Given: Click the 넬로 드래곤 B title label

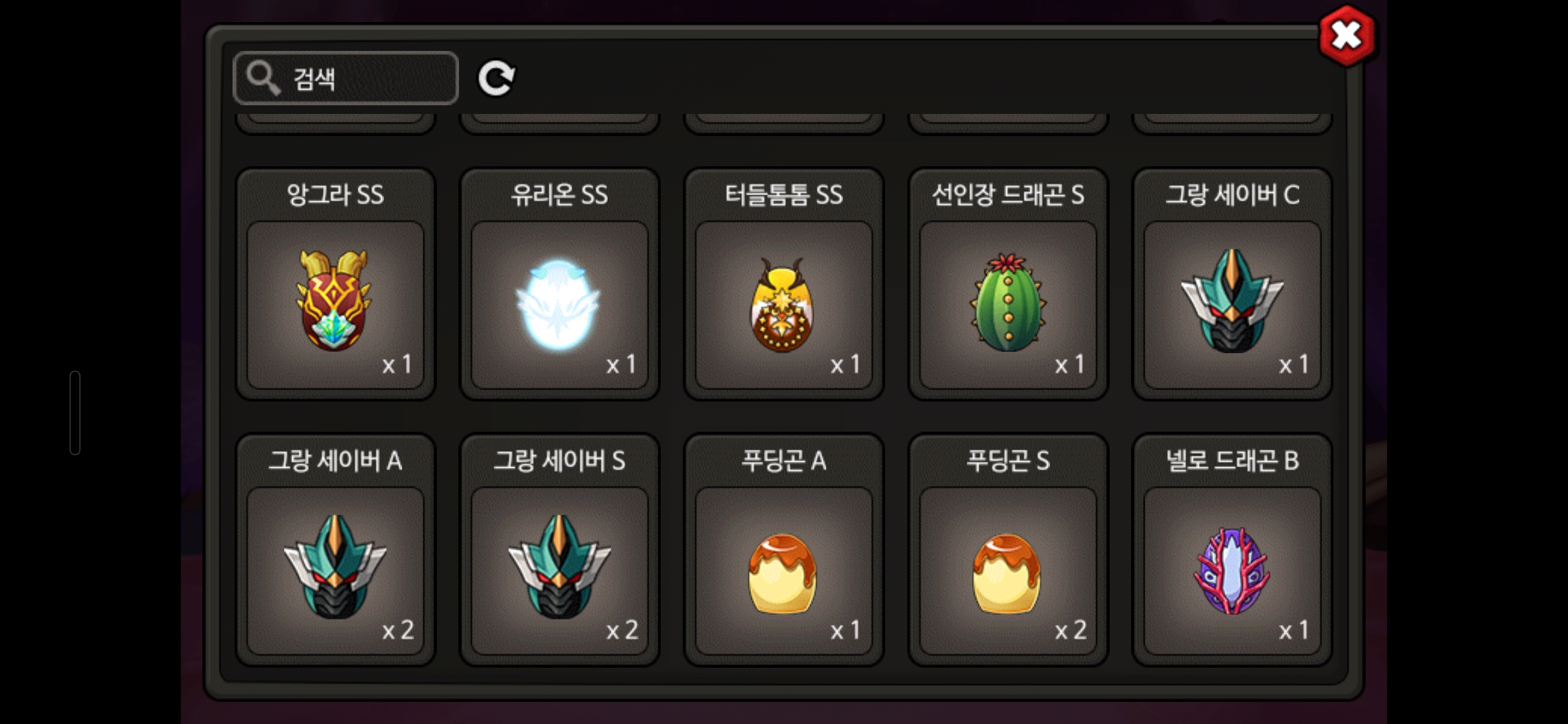Looking at the screenshot, I should pyautogui.click(x=1232, y=461).
